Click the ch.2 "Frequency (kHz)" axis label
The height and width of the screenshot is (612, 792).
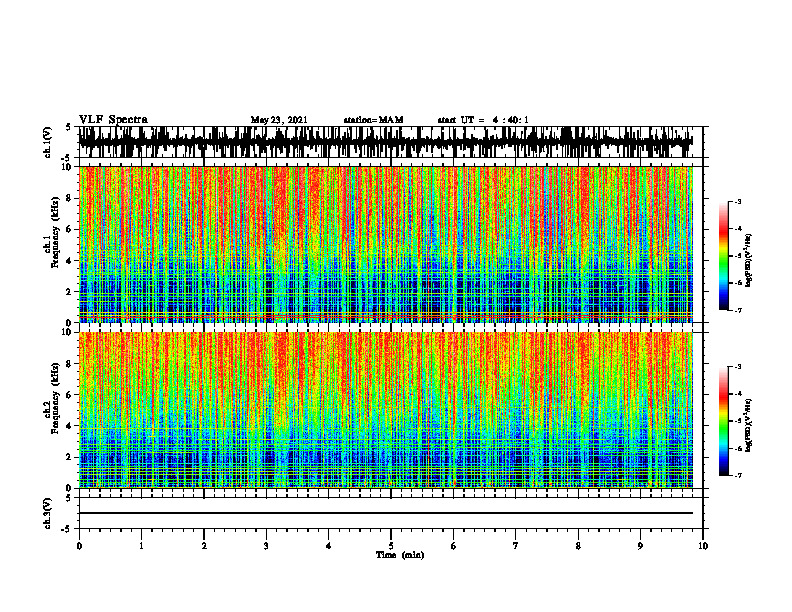coord(55,399)
